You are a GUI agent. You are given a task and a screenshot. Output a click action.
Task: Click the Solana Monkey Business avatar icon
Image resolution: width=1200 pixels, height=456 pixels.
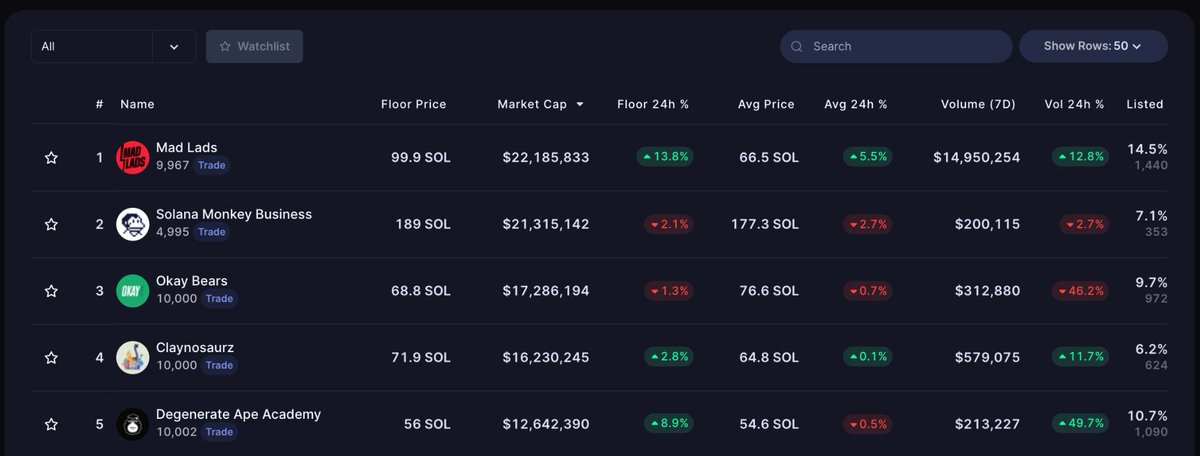point(133,224)
